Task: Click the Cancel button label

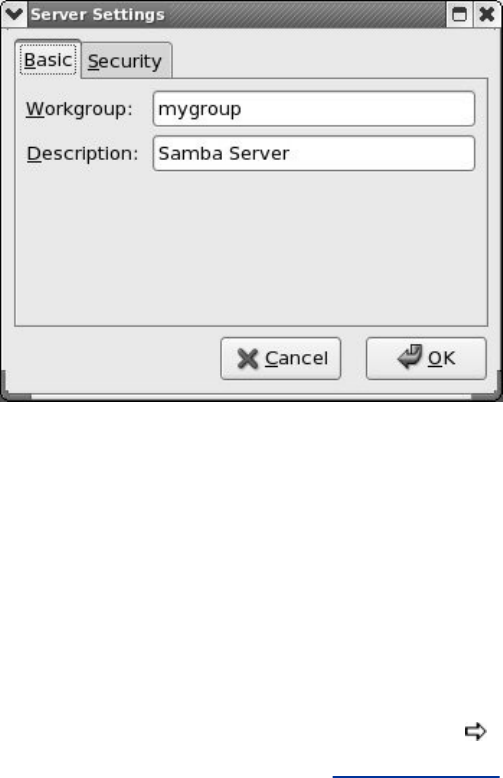Action: pyautogui.click(x=297, y=358)
